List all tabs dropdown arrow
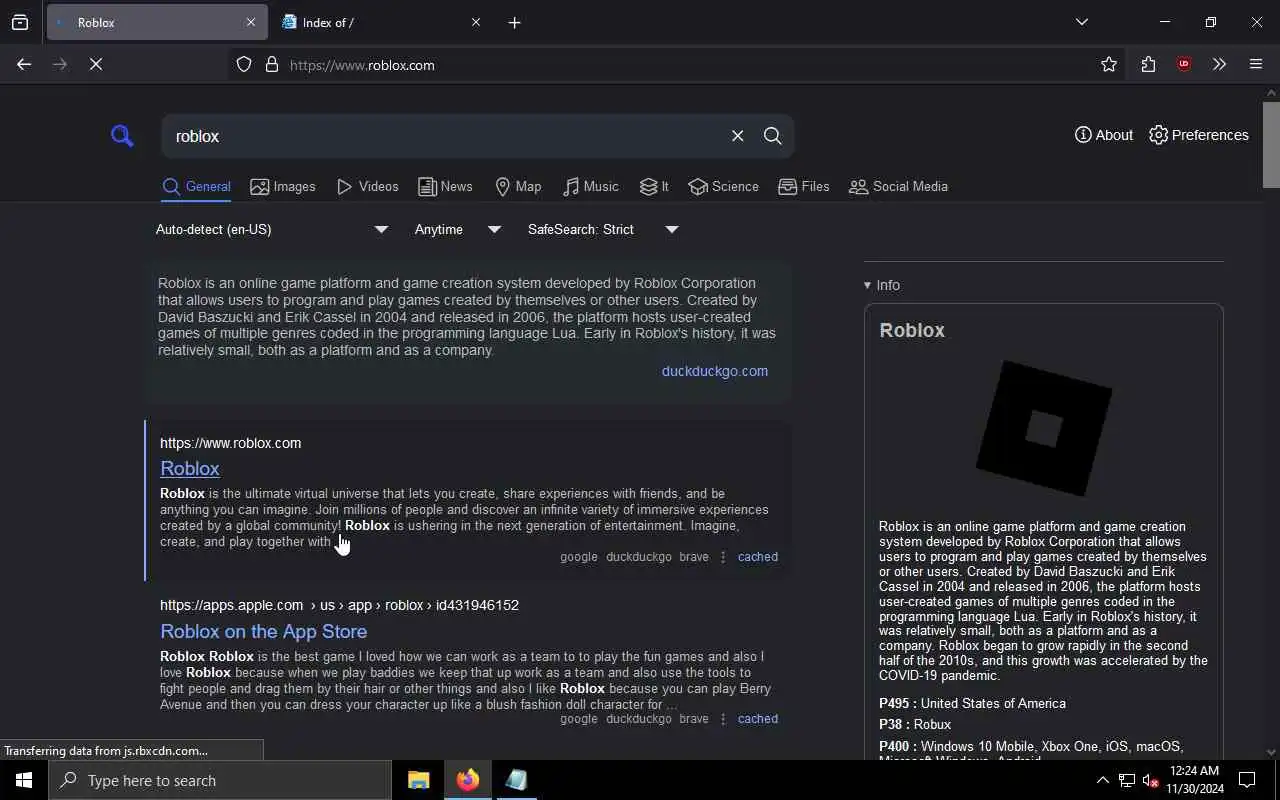Screen dimensions: 1280x800 (1082, 22)
